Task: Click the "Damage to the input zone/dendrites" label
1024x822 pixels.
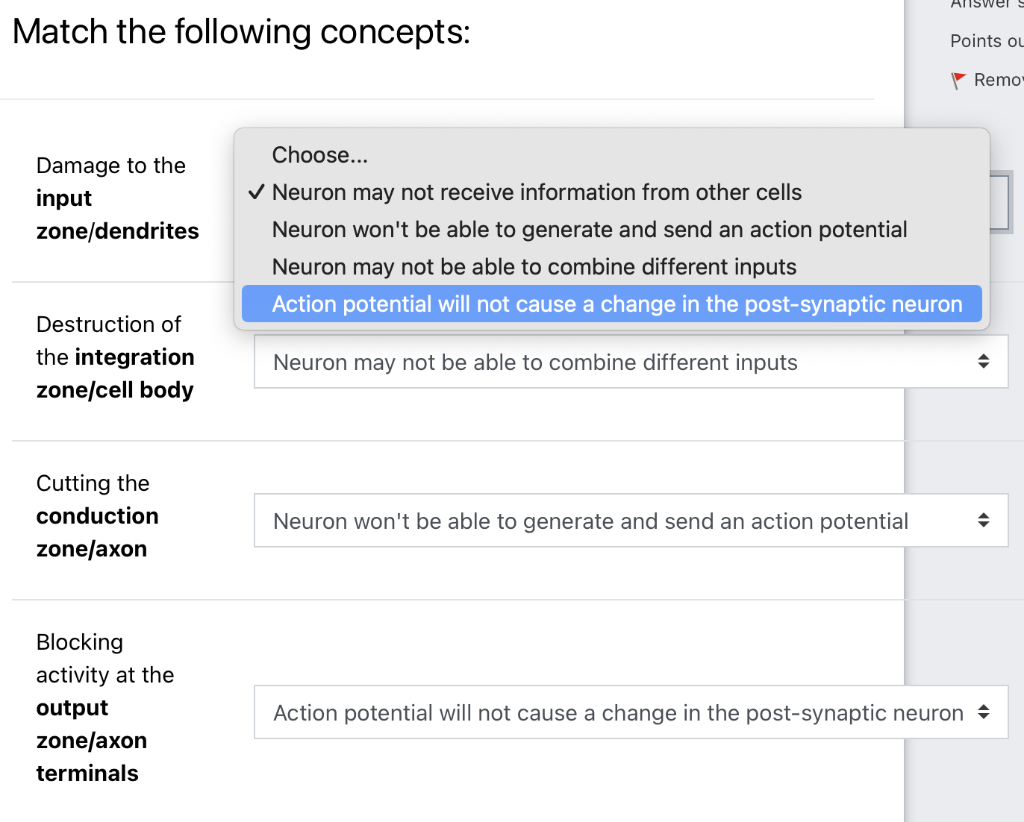Action: click(117, 198)
